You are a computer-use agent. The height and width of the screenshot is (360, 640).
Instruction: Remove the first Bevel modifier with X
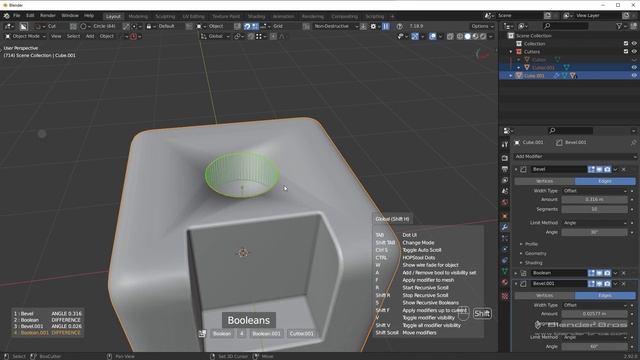624,169
